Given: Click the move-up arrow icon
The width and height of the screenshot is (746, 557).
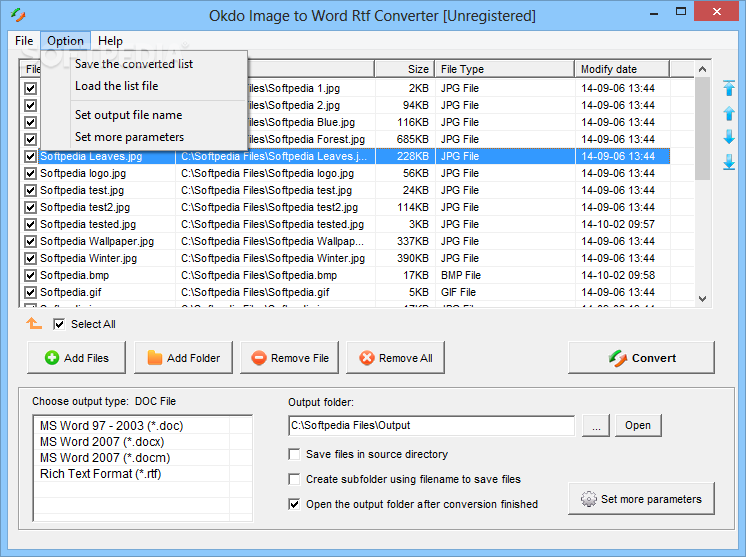Looking at the screenshot, I should coord(728,113).
